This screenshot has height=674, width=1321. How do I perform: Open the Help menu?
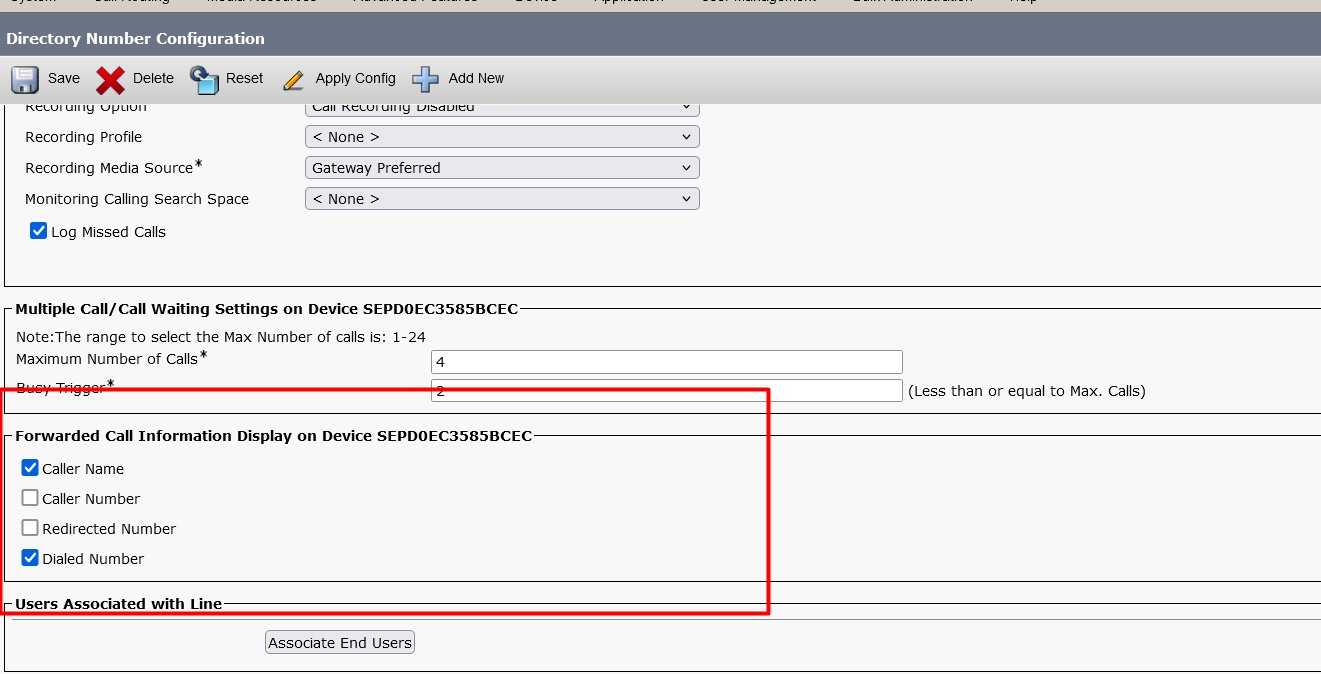[1023, 2]
